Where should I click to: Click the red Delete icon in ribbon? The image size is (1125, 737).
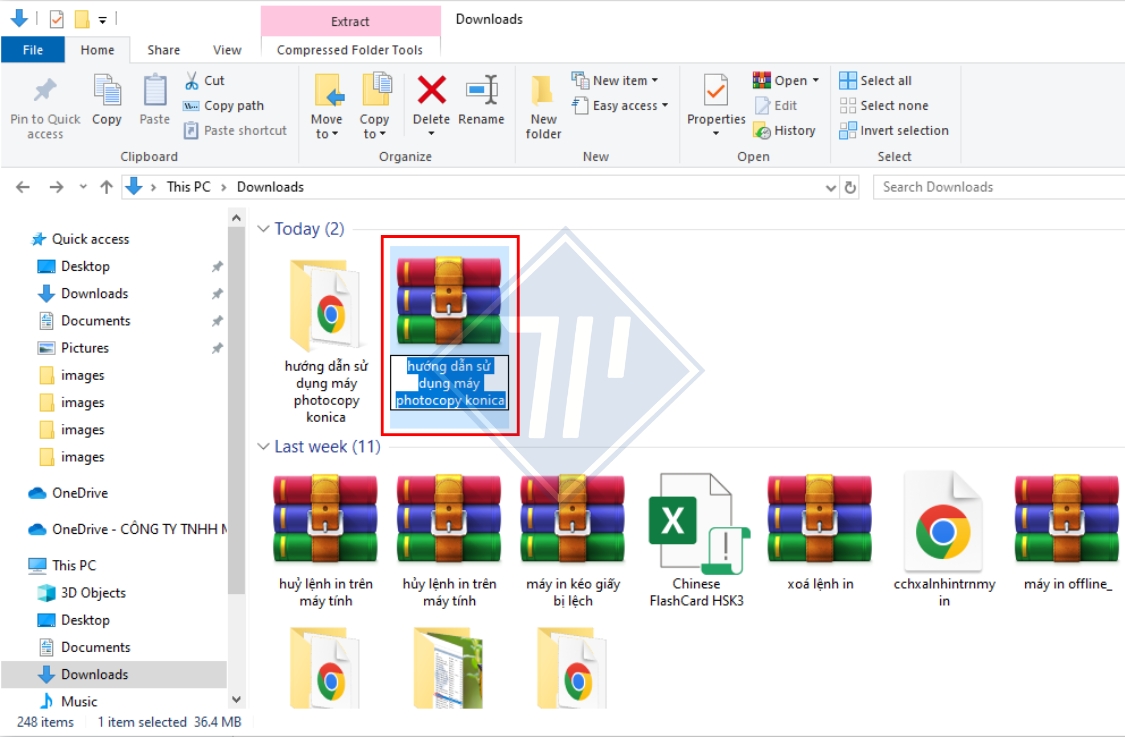431,91
